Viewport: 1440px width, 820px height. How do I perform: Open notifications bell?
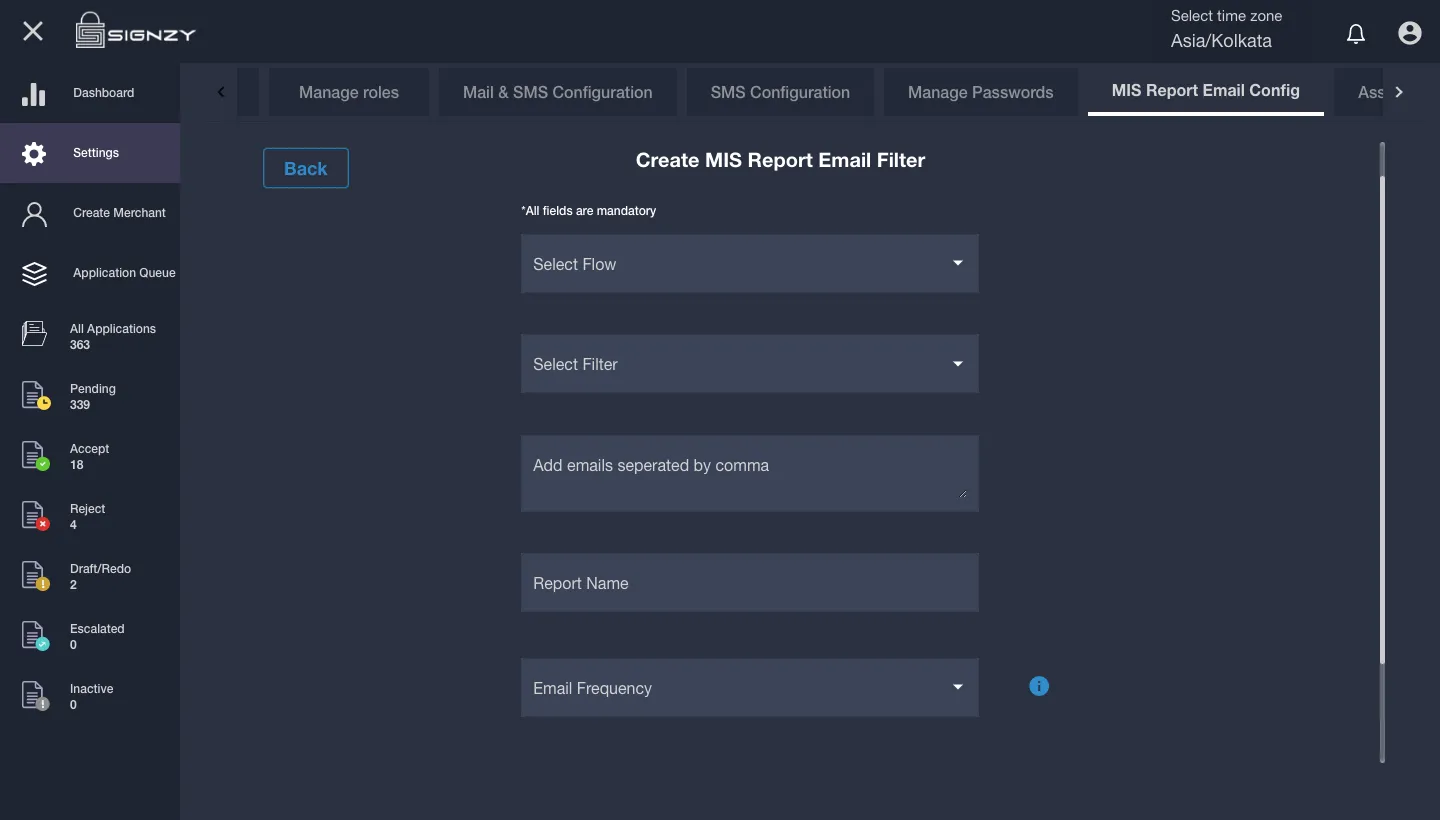click(x=1356, y=33)
